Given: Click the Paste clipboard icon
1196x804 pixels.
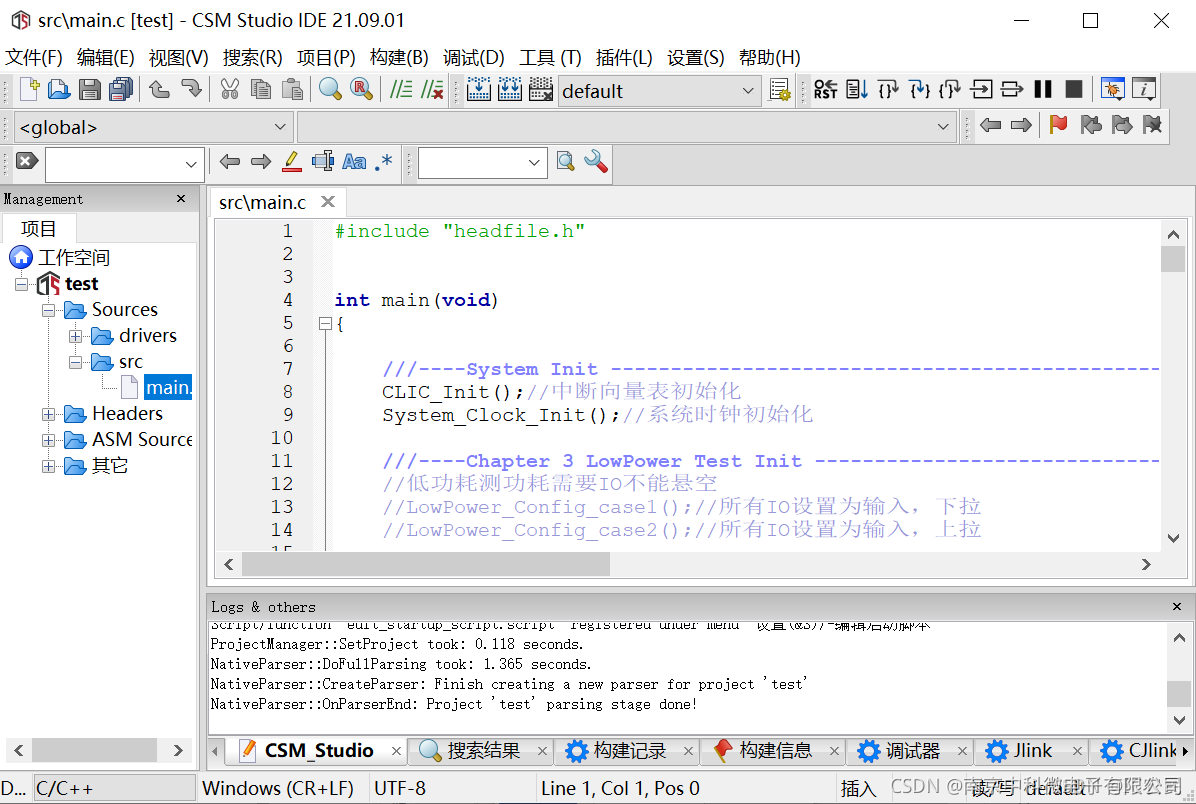Looking at the screenshot, I should click(x=293, y=89).
